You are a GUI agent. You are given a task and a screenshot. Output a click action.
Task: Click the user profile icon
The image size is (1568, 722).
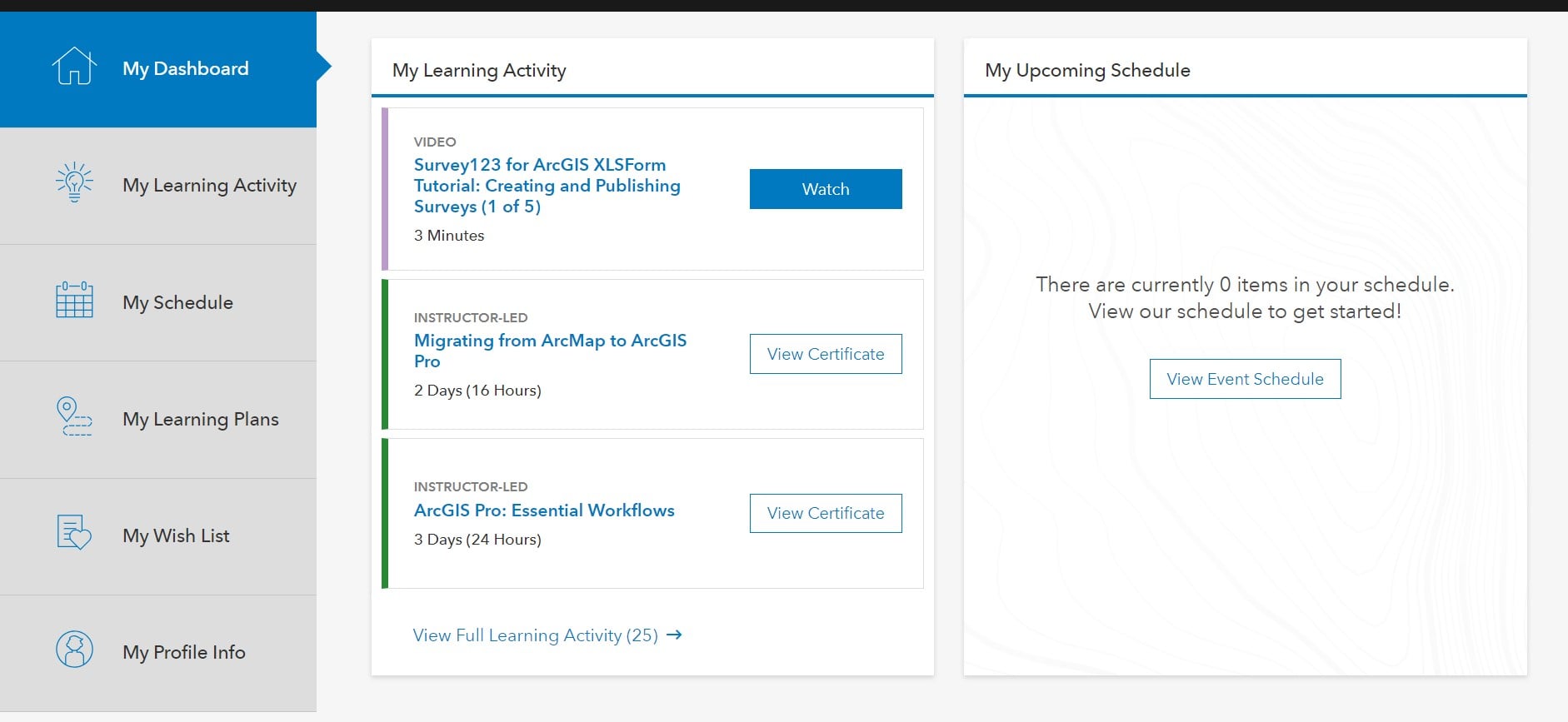pos(74,650)
